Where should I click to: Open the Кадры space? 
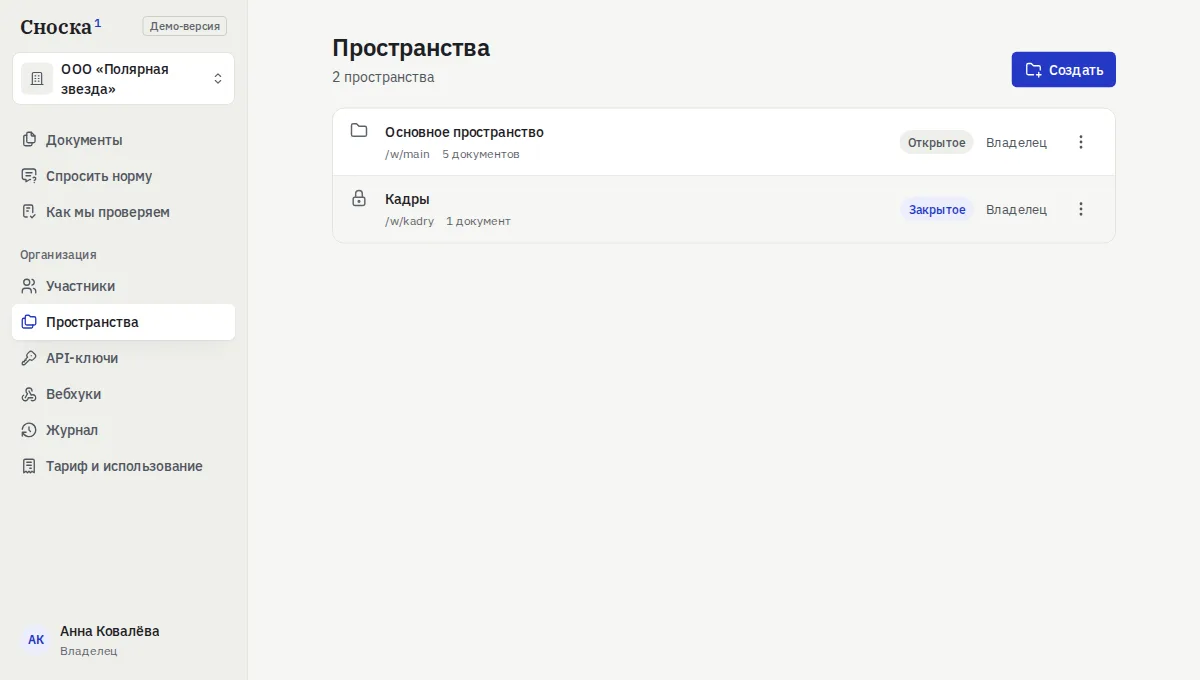click(407, 199)
